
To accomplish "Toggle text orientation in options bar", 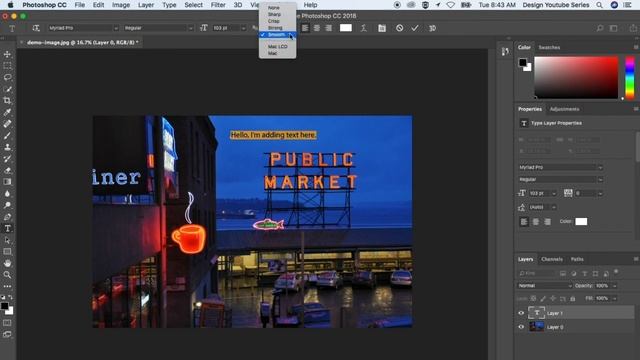I will (x=36, y=28).
